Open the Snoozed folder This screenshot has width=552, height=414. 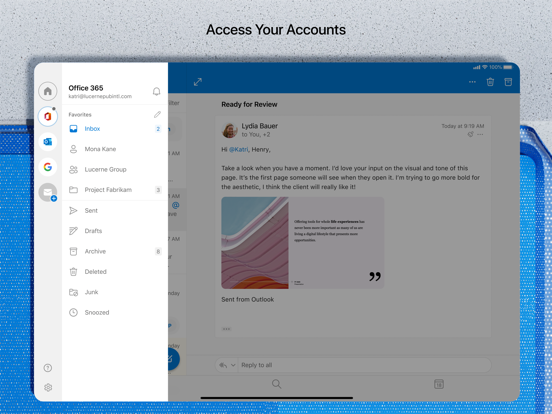pos(115,313)
